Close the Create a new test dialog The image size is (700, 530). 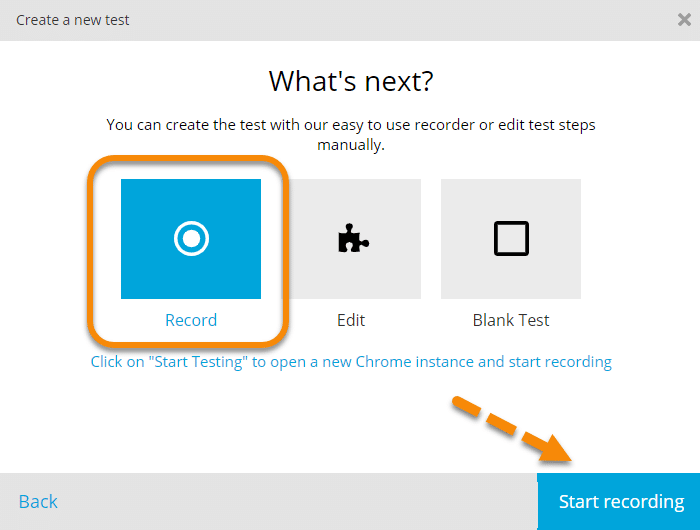coord(684,20)
